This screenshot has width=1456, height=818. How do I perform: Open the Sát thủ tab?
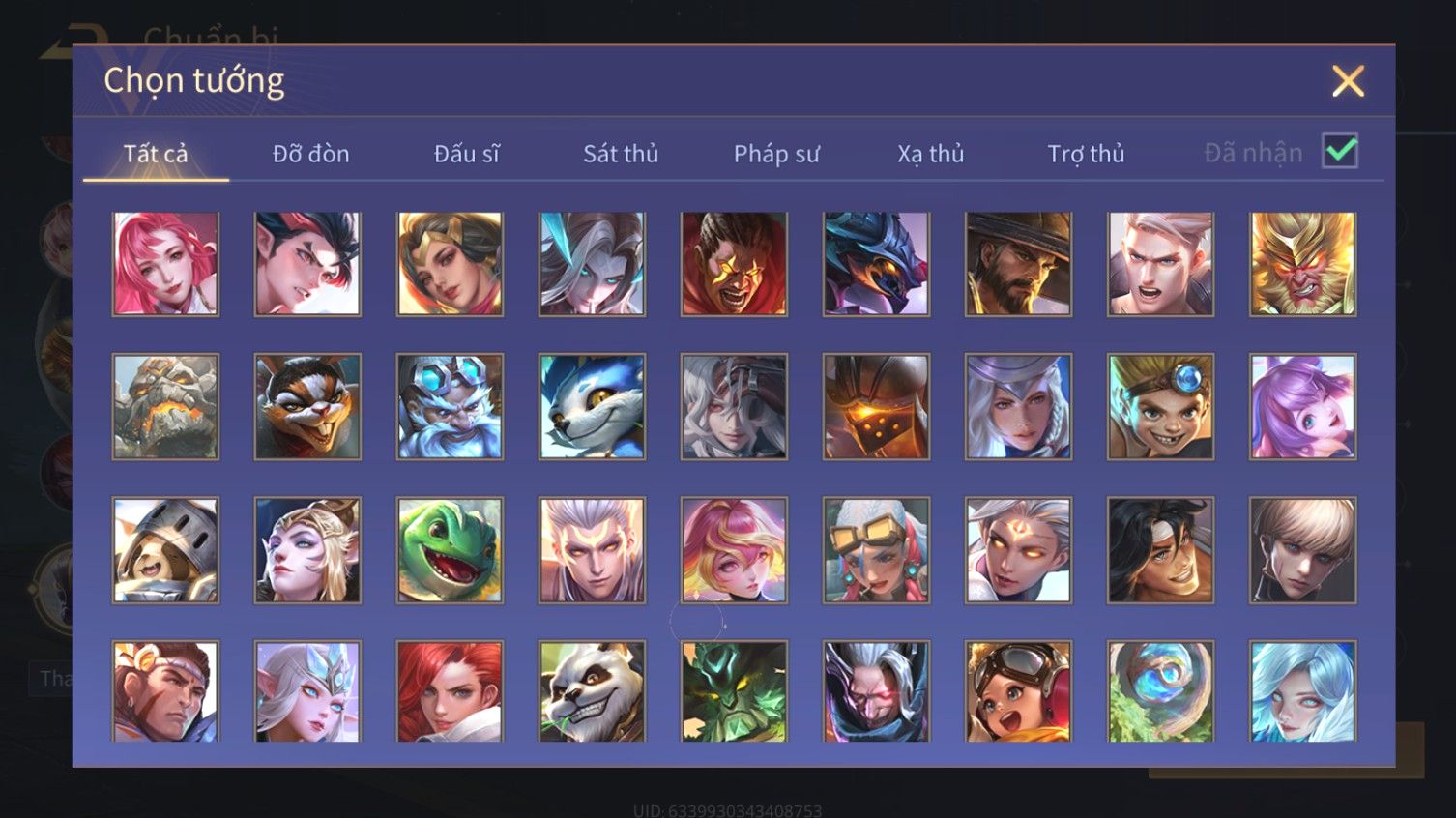click(621, 154)
